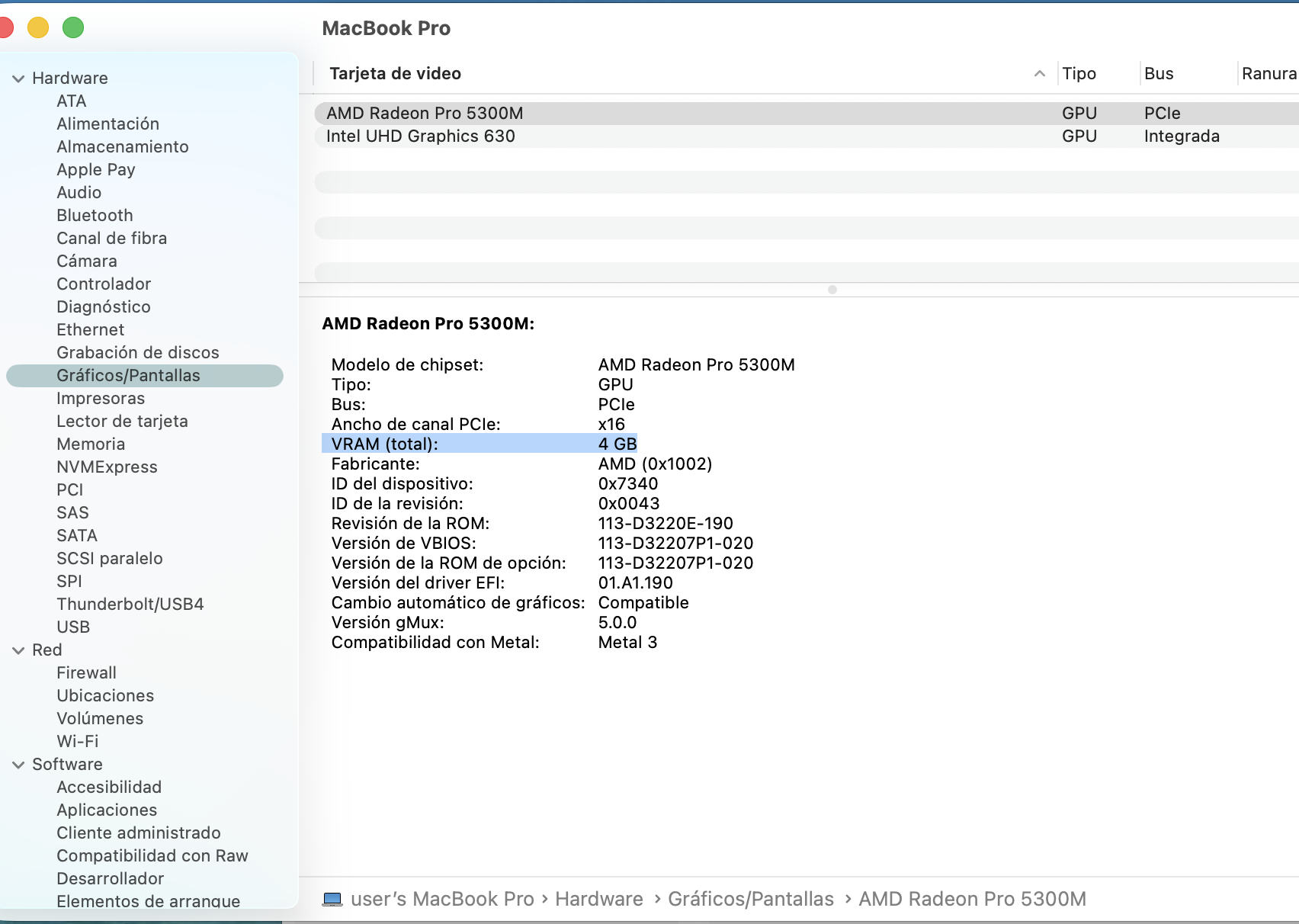Collapse the Red section chevron

(x=18, y=650)
